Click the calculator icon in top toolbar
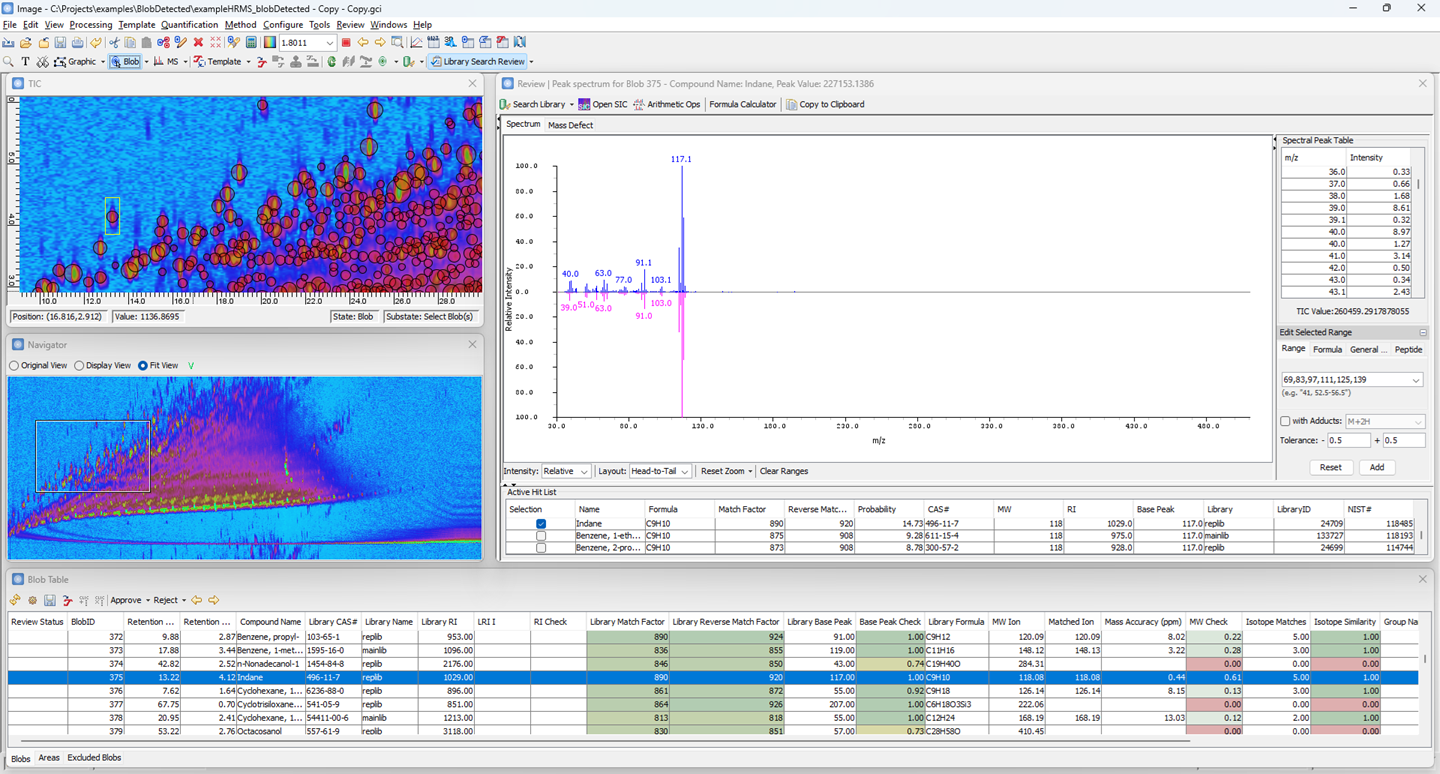 [x=251, y=43]
